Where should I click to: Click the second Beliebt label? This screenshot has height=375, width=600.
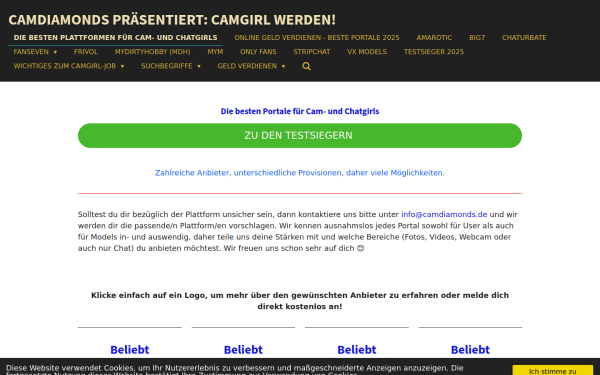243,350
